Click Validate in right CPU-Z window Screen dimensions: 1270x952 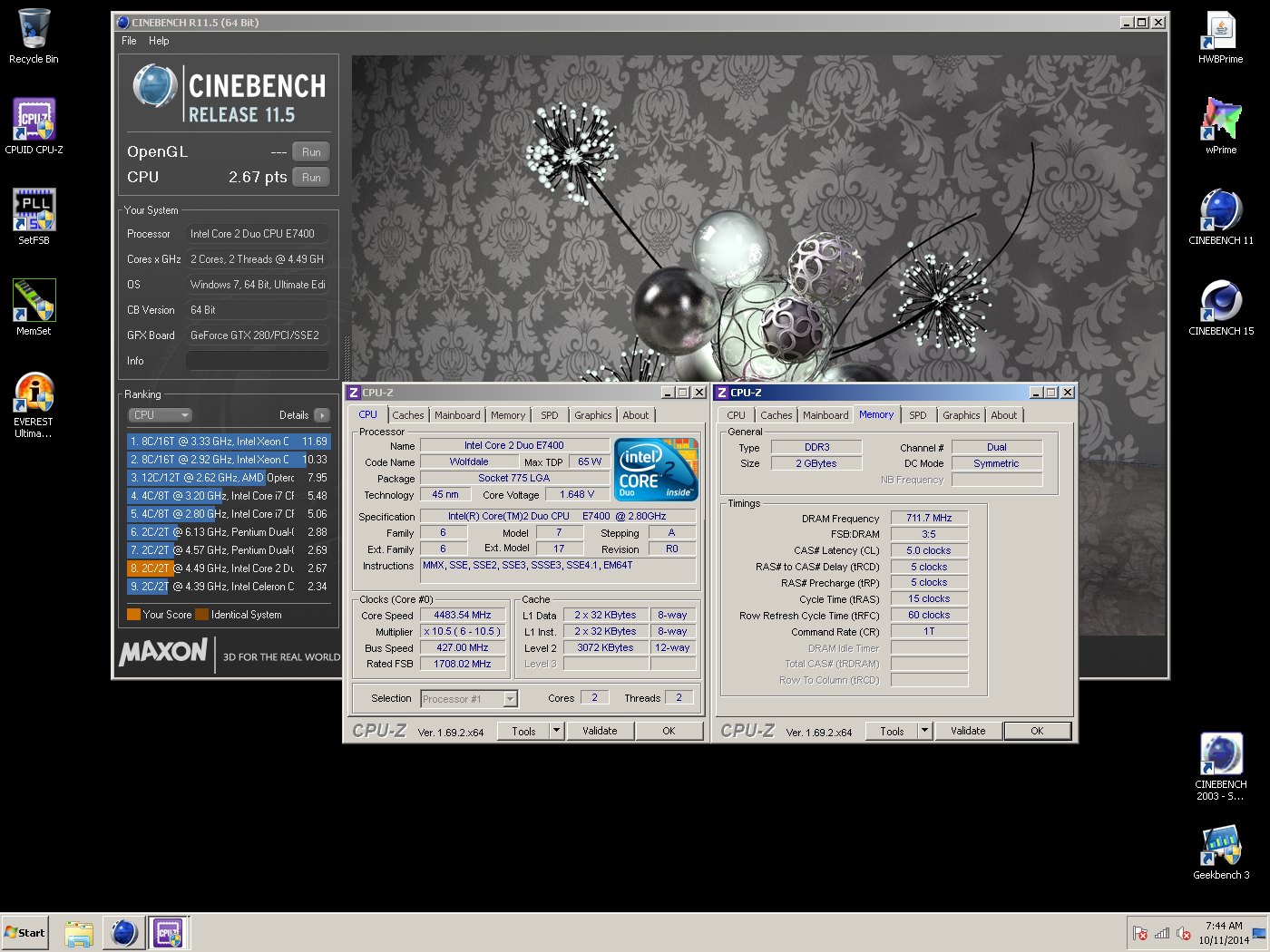(x=968, y=732)
